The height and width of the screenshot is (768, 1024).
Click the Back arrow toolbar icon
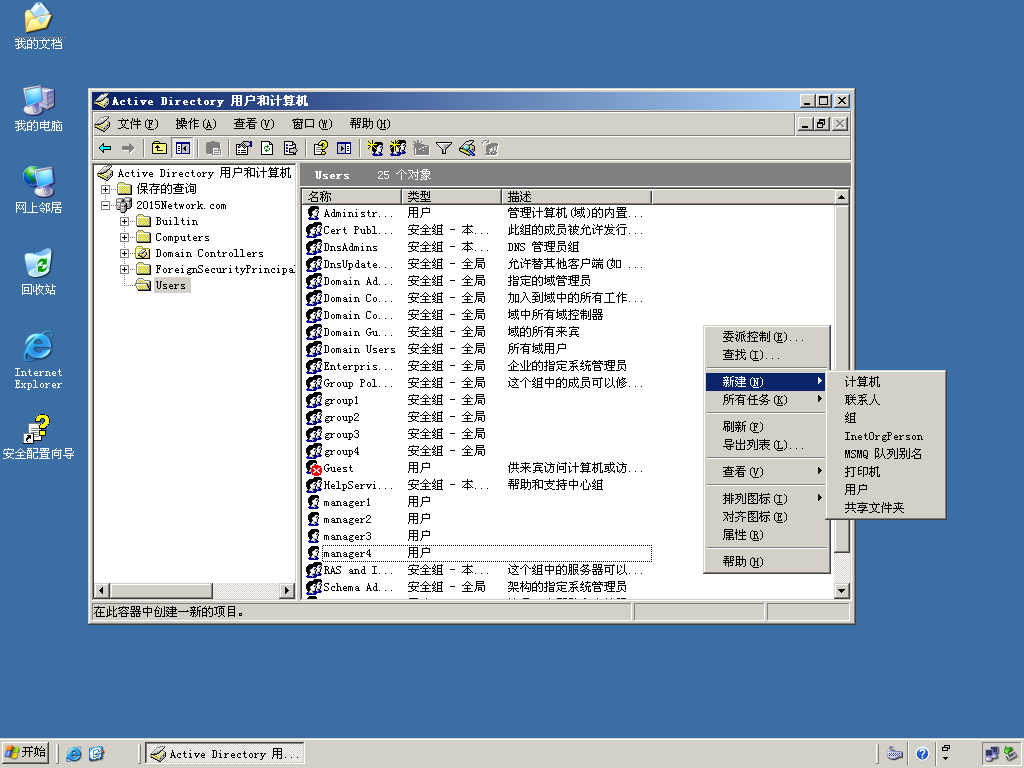pos(105,148)
